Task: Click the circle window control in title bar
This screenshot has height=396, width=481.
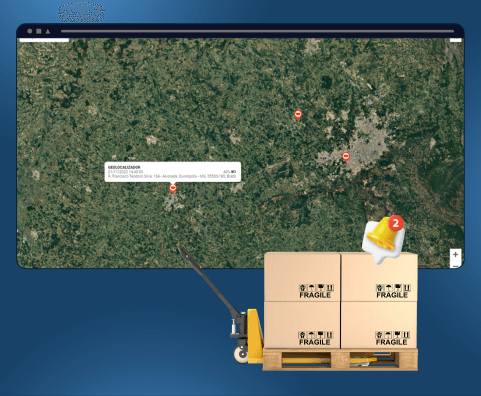Action: coord(30,31)
